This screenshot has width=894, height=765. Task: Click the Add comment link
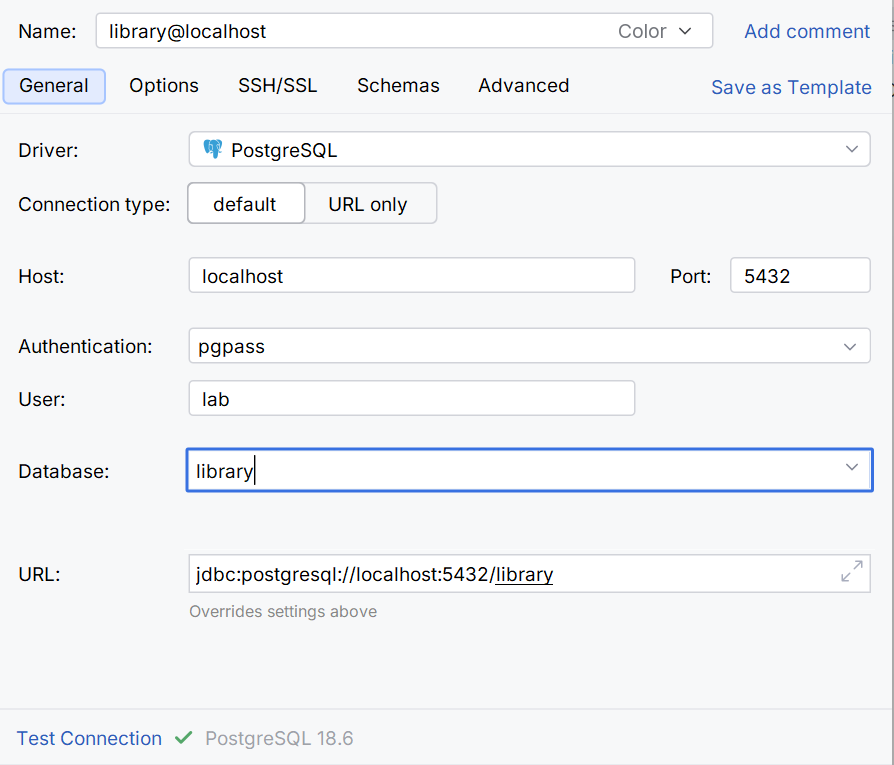(807, 31)
